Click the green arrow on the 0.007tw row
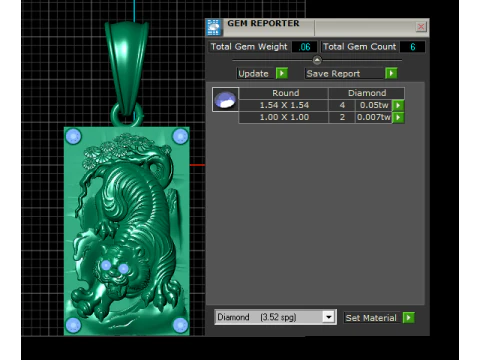The image size is (480, 360). click(x=398, y=117)
